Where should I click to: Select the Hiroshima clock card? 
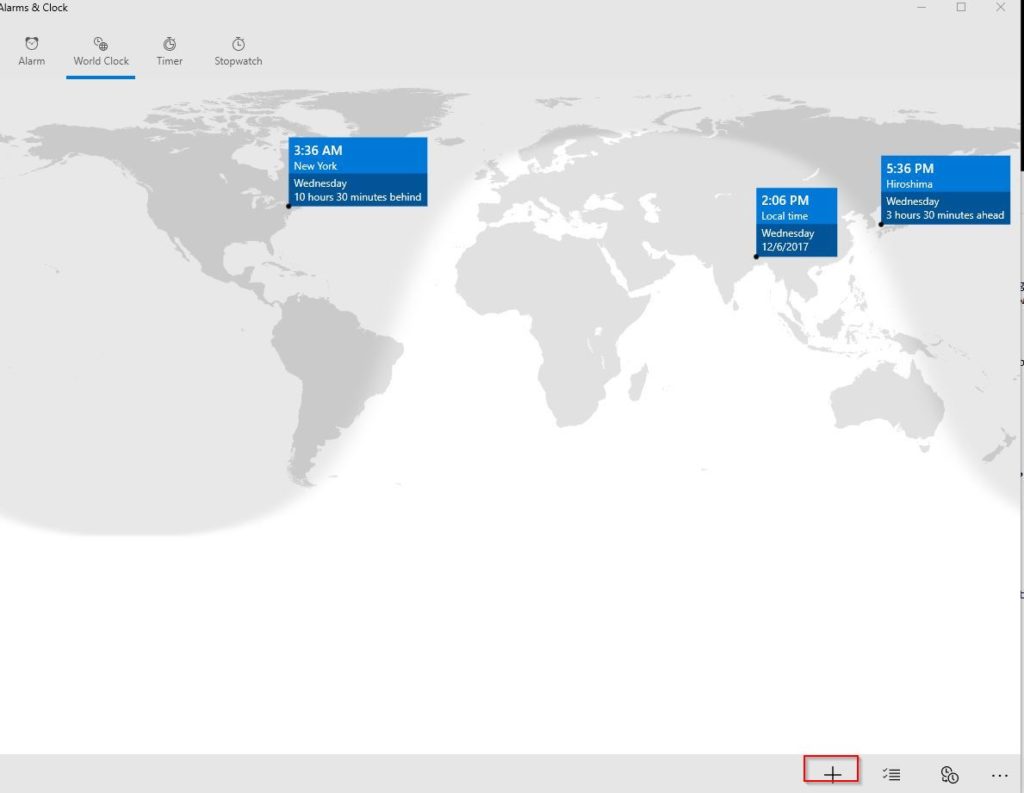pos(945,190)
